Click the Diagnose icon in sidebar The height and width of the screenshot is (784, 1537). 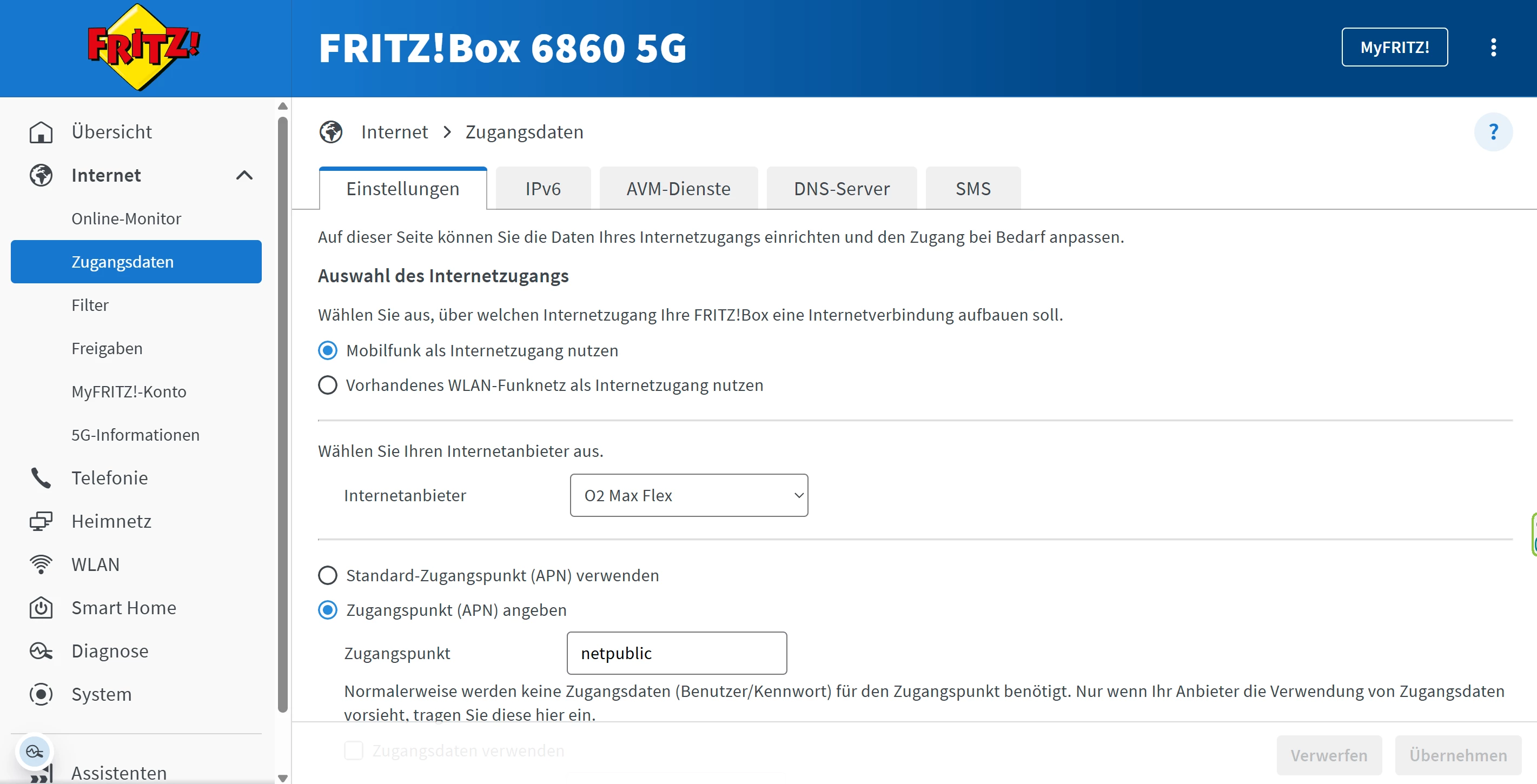[41, 651]
